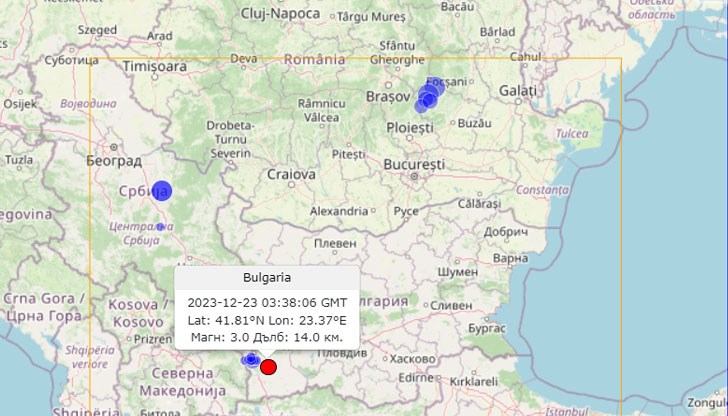Click the Варна city label on the coast

510,257
